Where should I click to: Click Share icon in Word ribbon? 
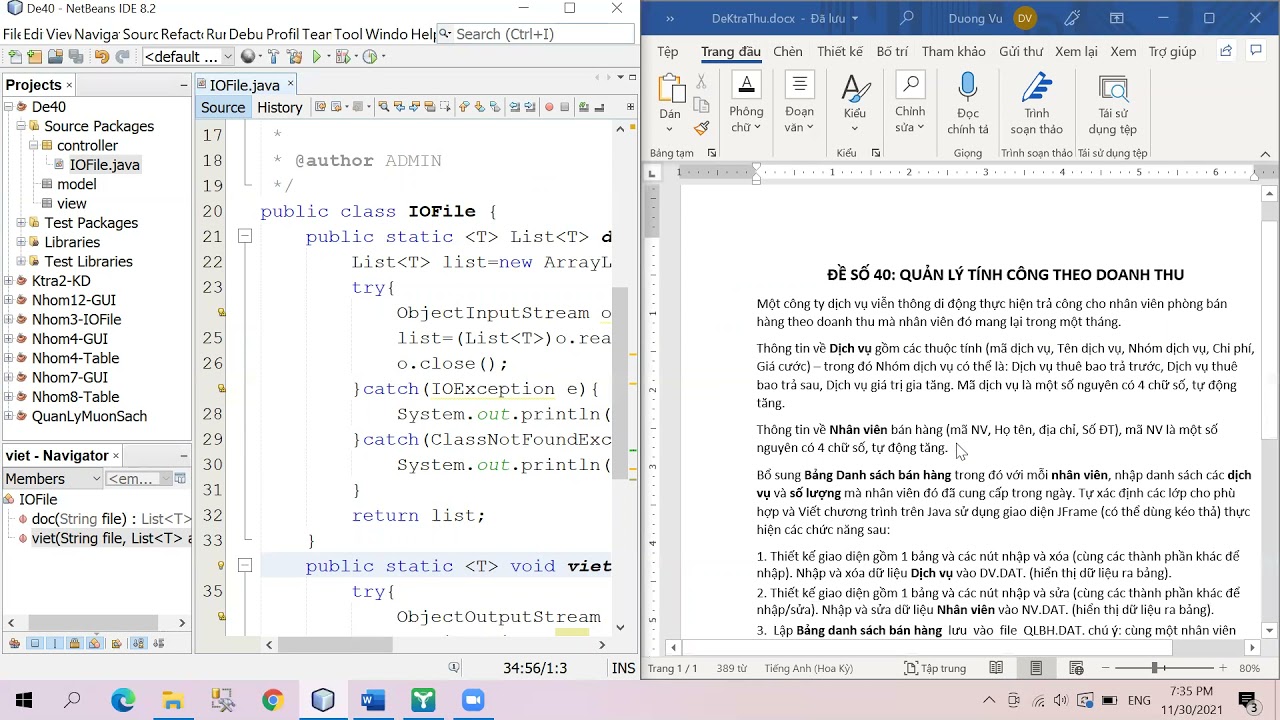pyautogui.click(x=1226, y=51)
